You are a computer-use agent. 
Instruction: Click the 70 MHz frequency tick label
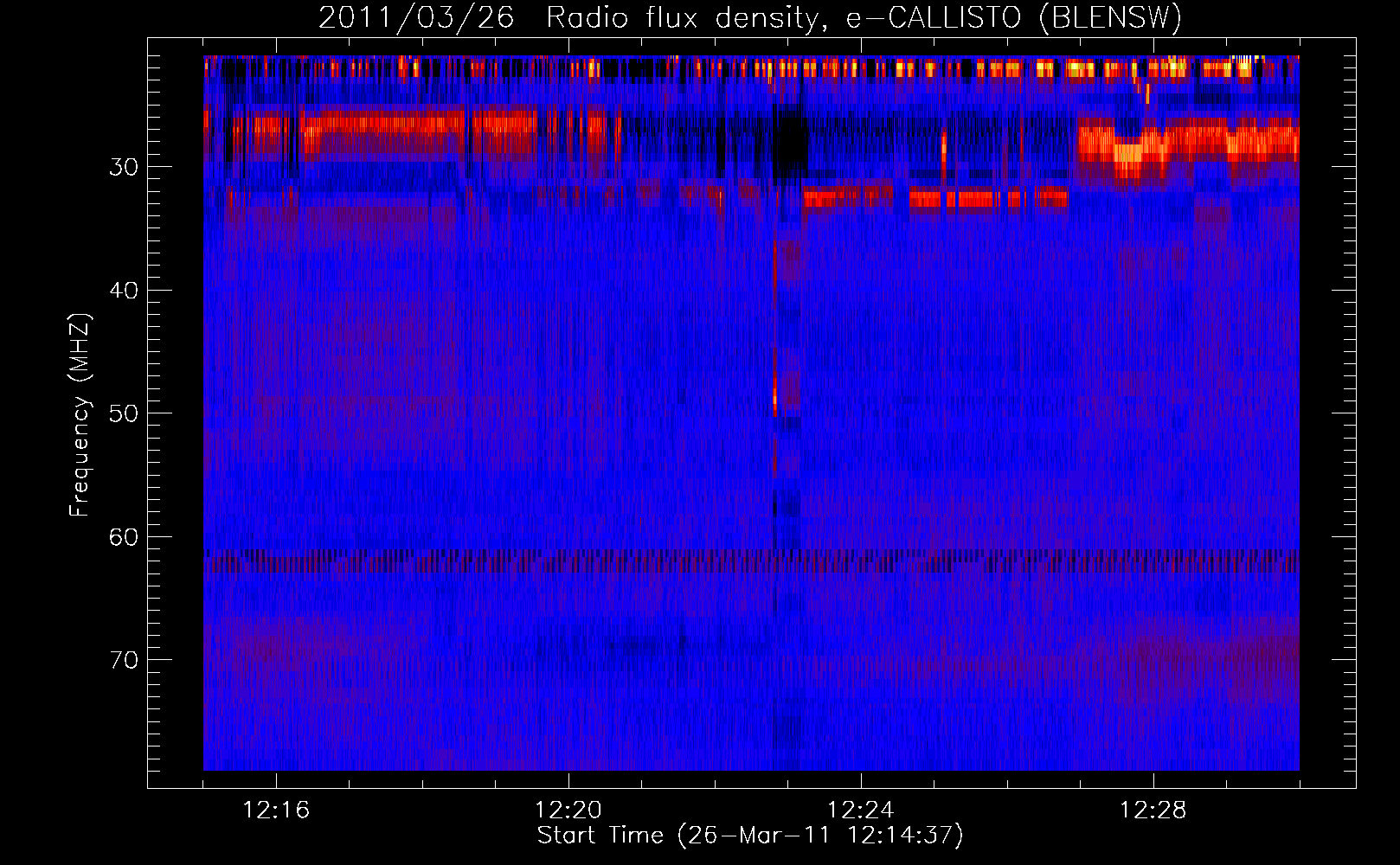point(124,660)
